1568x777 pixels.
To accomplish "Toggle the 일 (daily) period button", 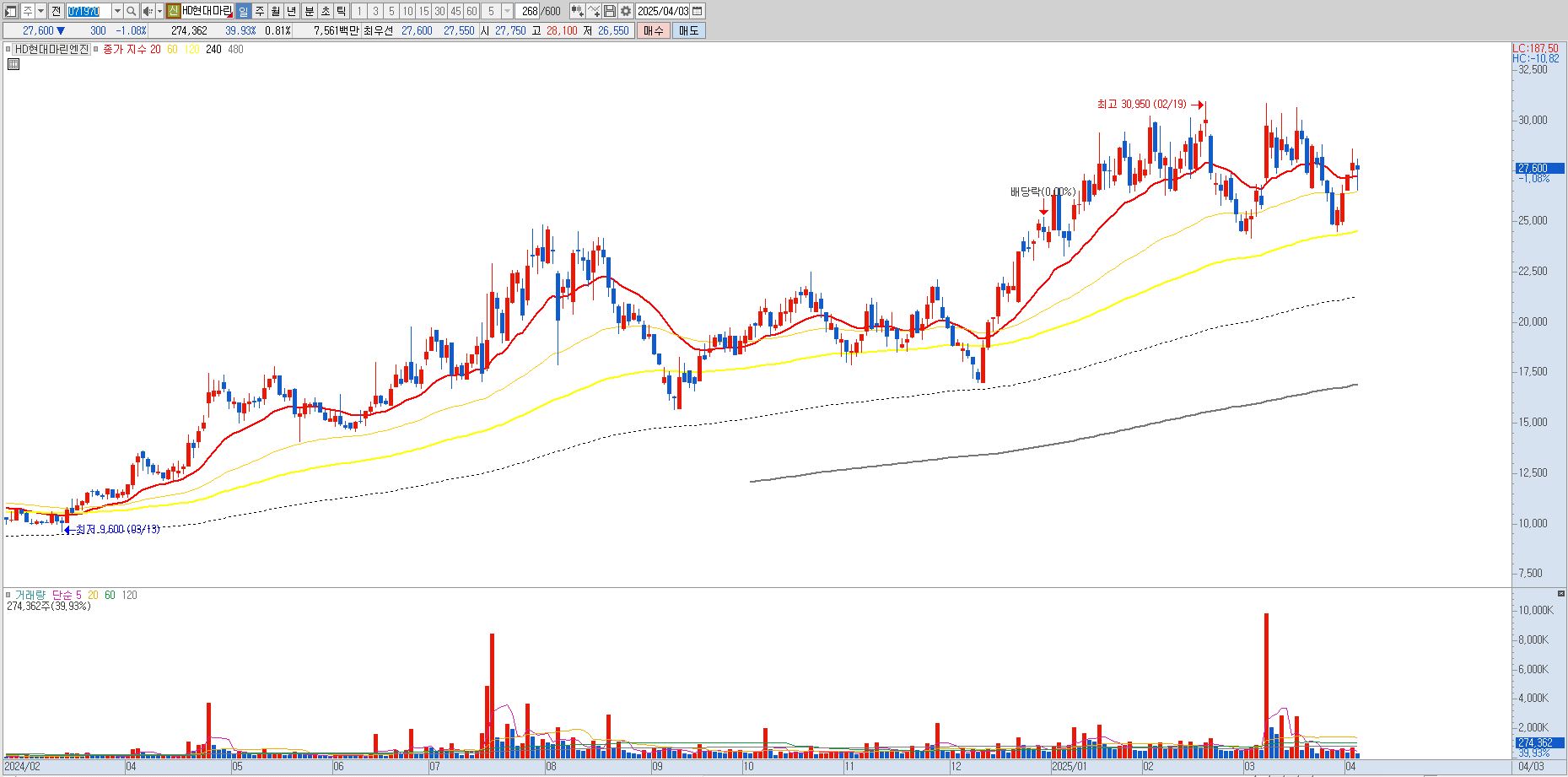I will coord(243,11).
